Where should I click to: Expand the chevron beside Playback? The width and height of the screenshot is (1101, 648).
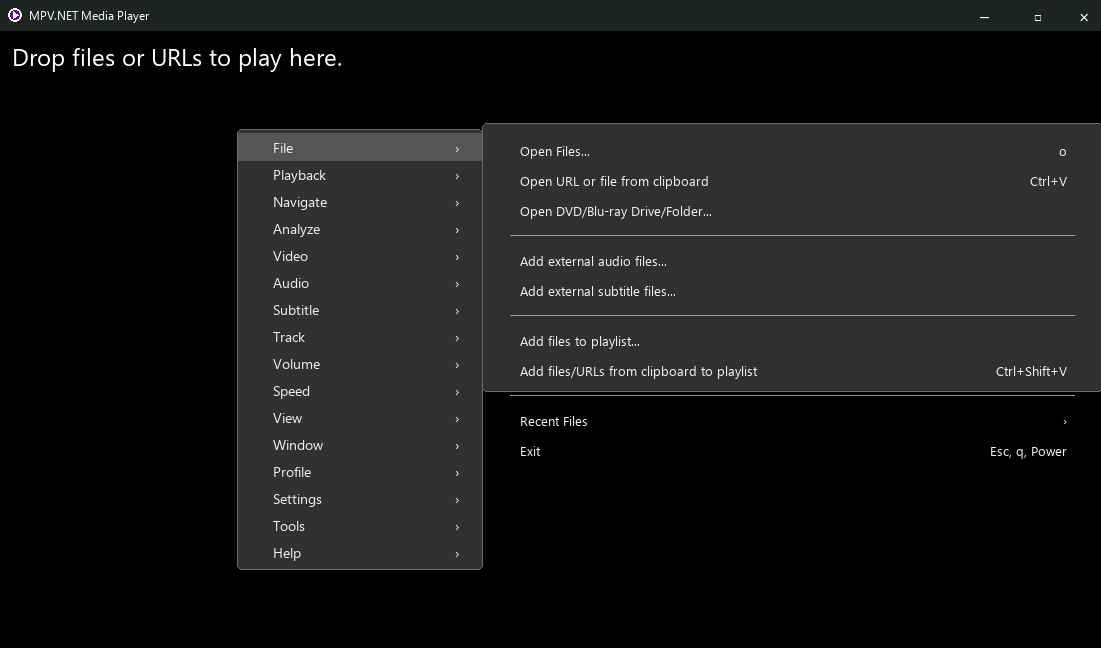pos(457,176)
